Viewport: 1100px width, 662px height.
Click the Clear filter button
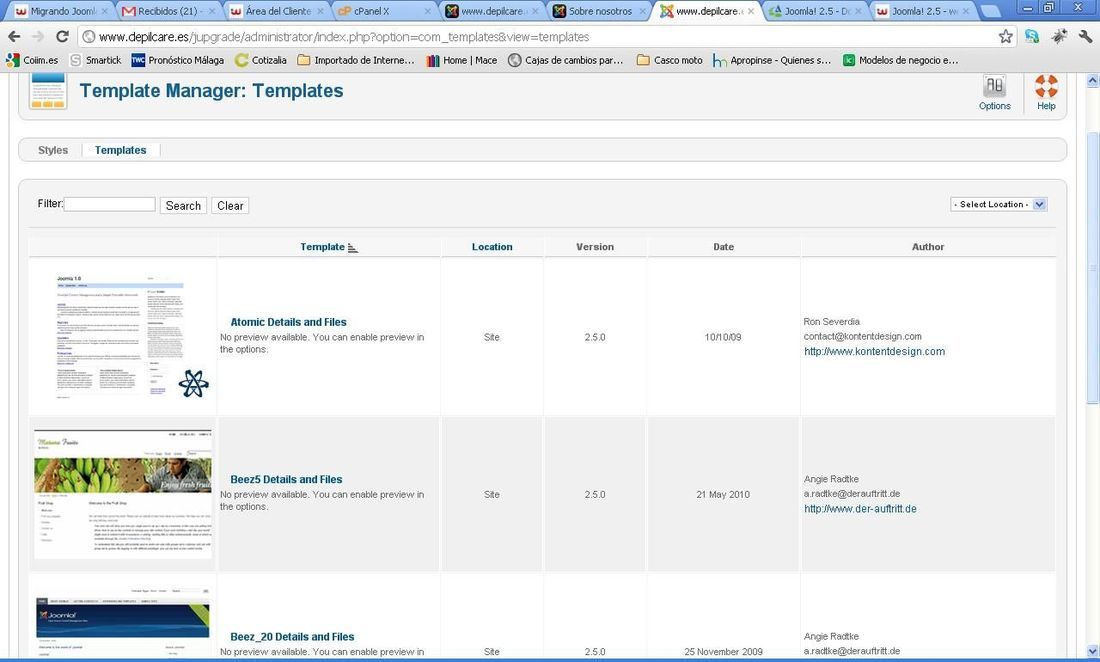230,205
